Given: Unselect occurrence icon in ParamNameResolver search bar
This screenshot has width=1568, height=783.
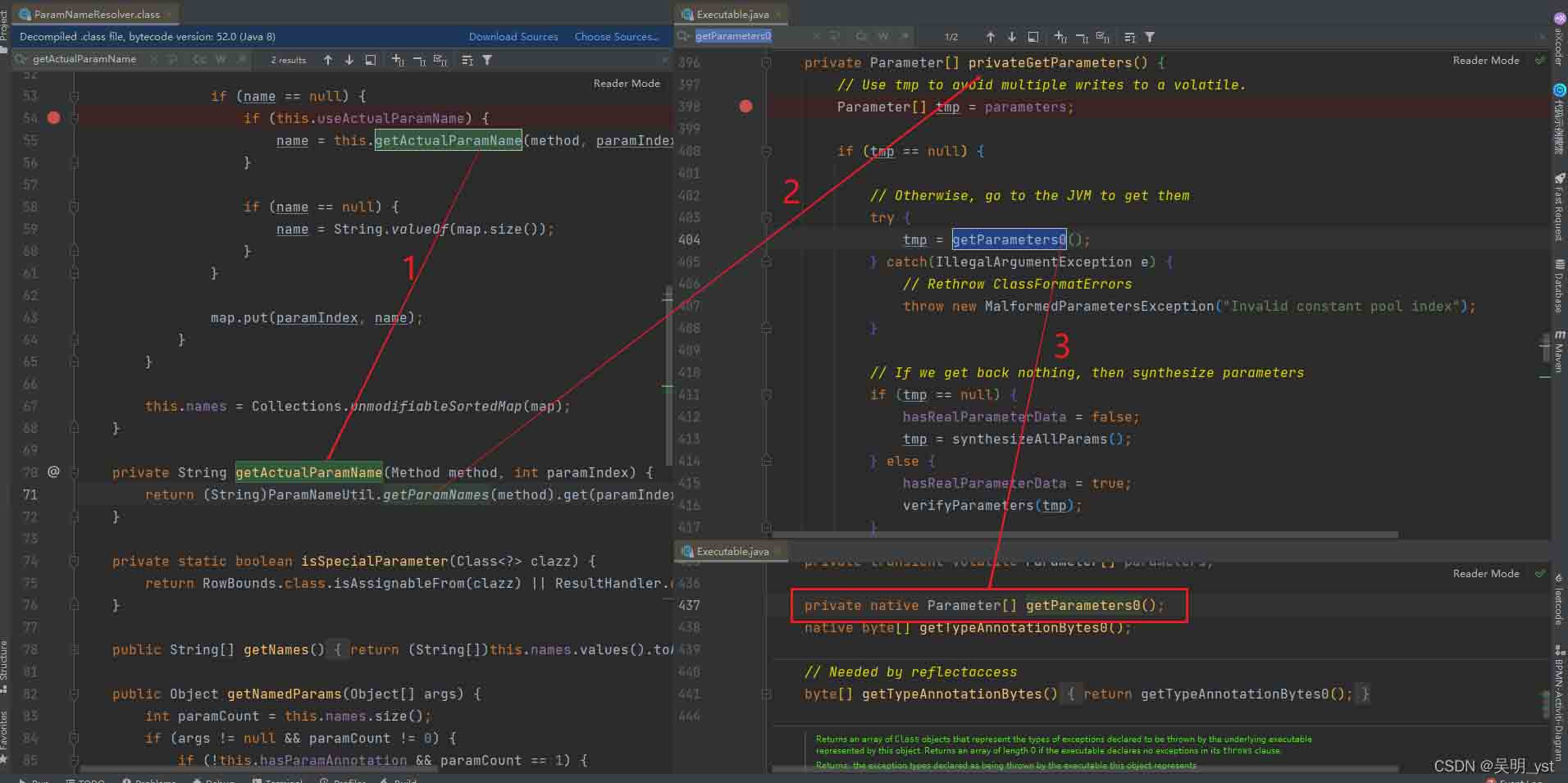Looking at the screenshot, I should (419, 60).
